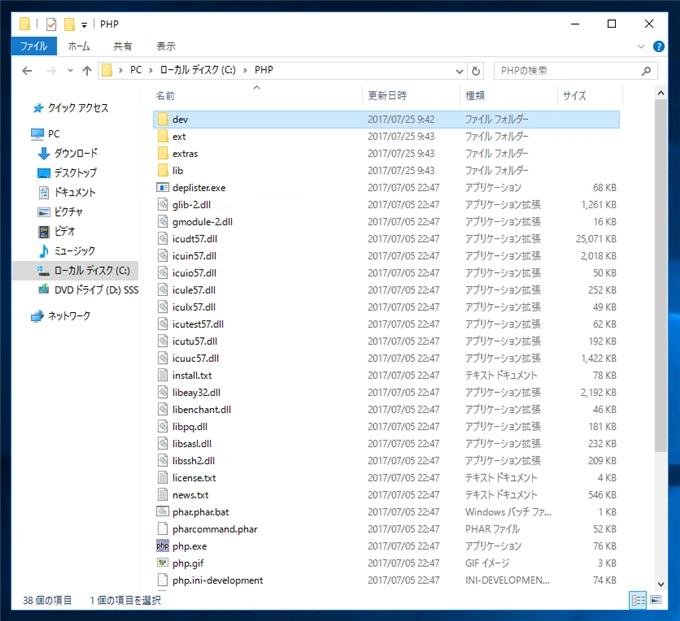Click the php.gif image icon
This screenshot has height=621, width=680.
tap(163, 563)
